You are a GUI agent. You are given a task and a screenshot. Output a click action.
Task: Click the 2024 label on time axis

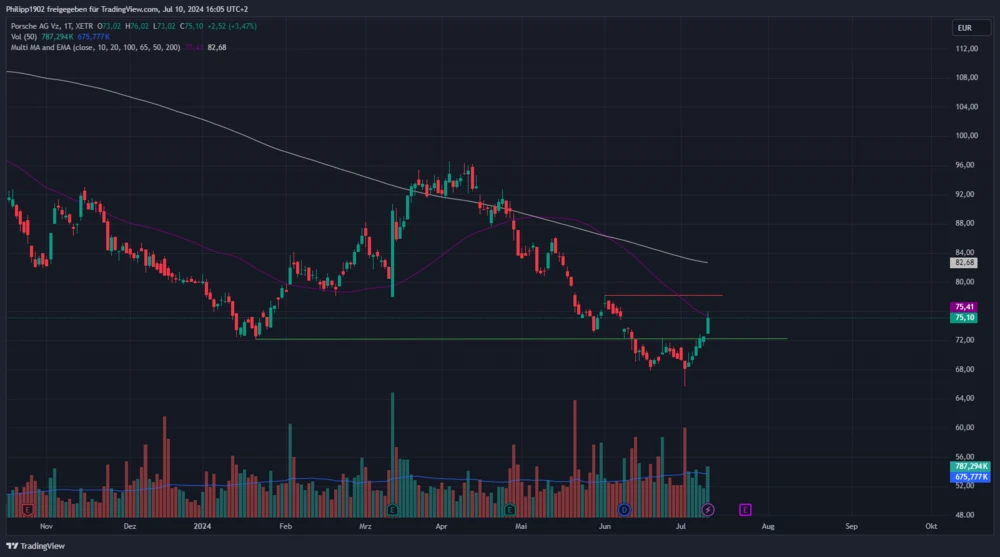(203, 525)
